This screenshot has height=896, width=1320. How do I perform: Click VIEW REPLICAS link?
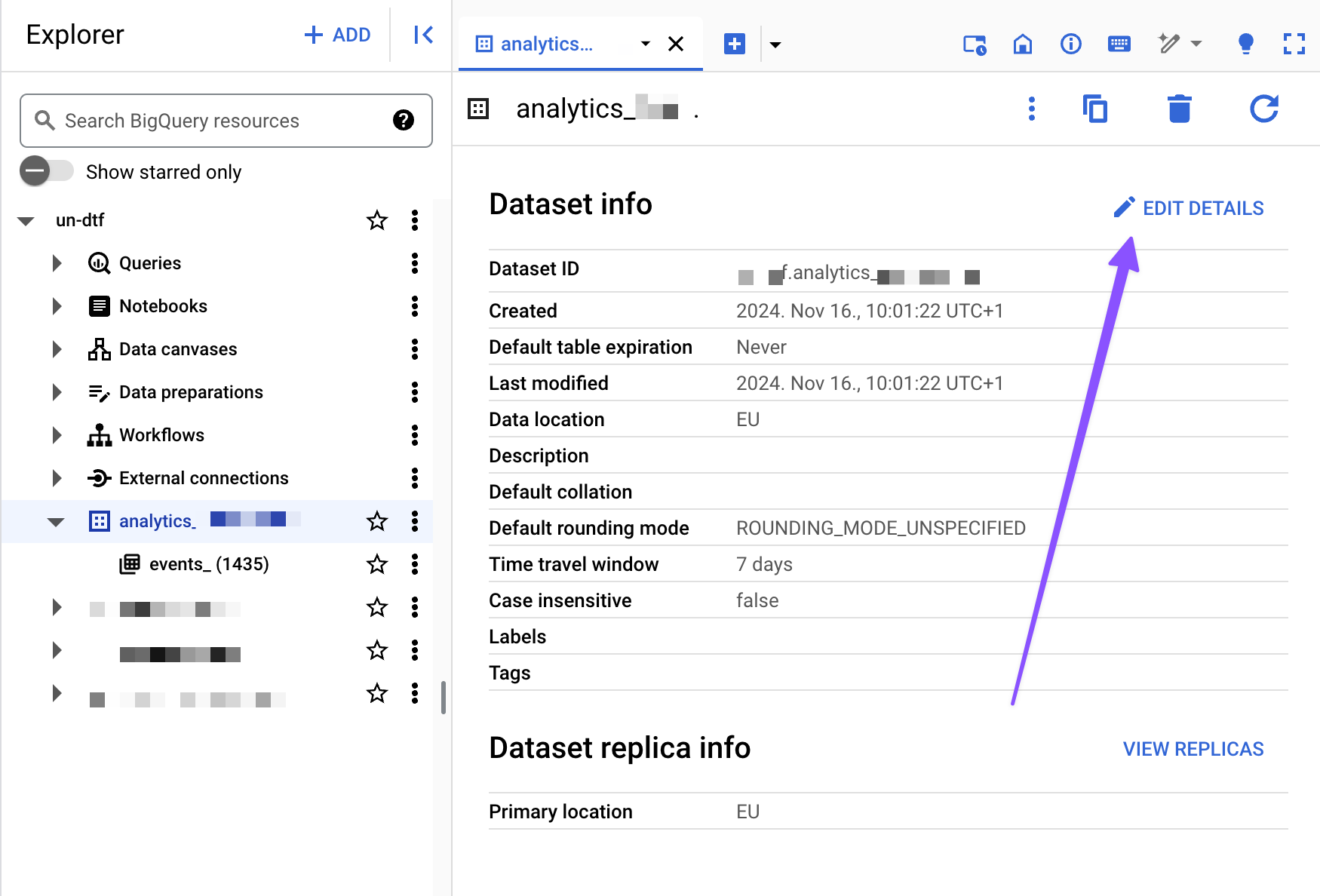point(1193,749)
